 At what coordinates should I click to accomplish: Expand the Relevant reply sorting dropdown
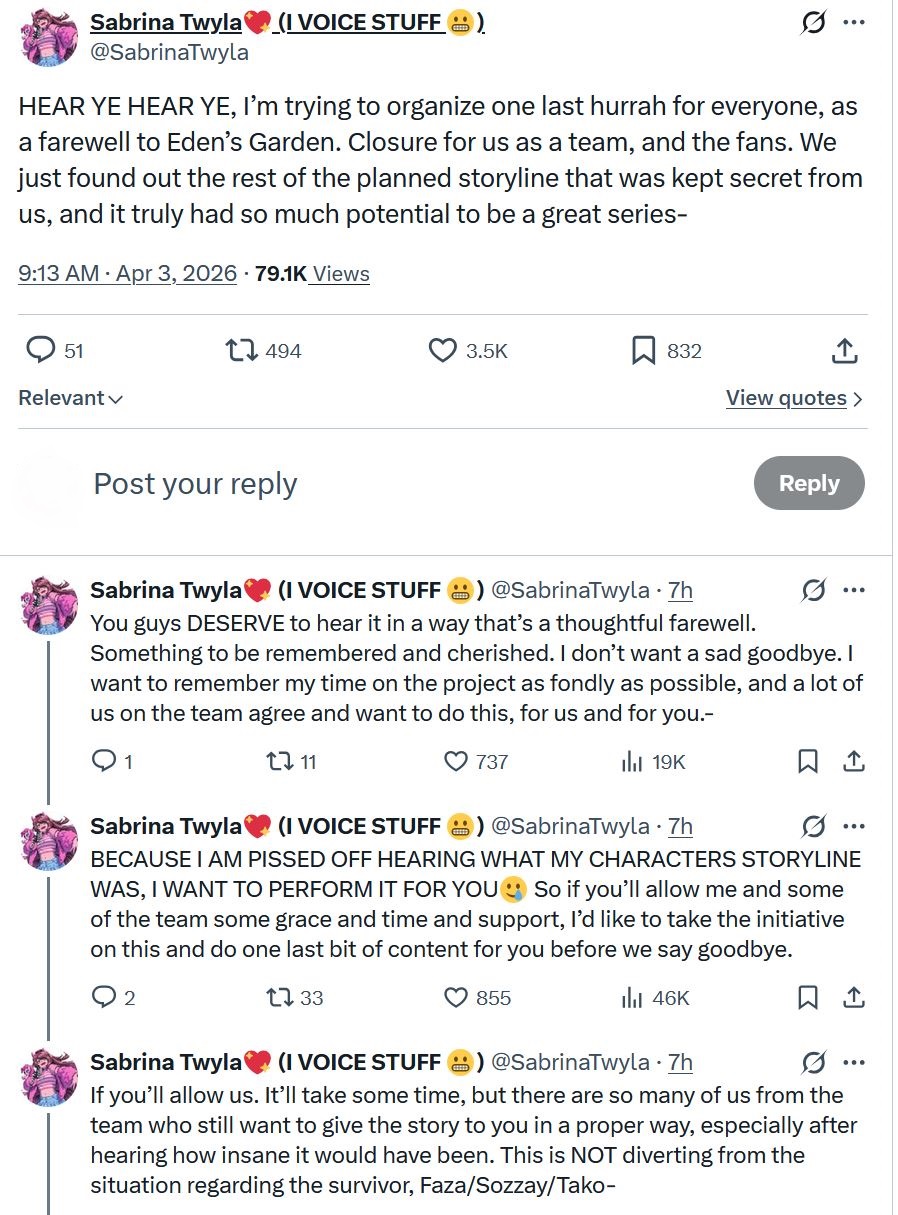click(x=70, y=398)
